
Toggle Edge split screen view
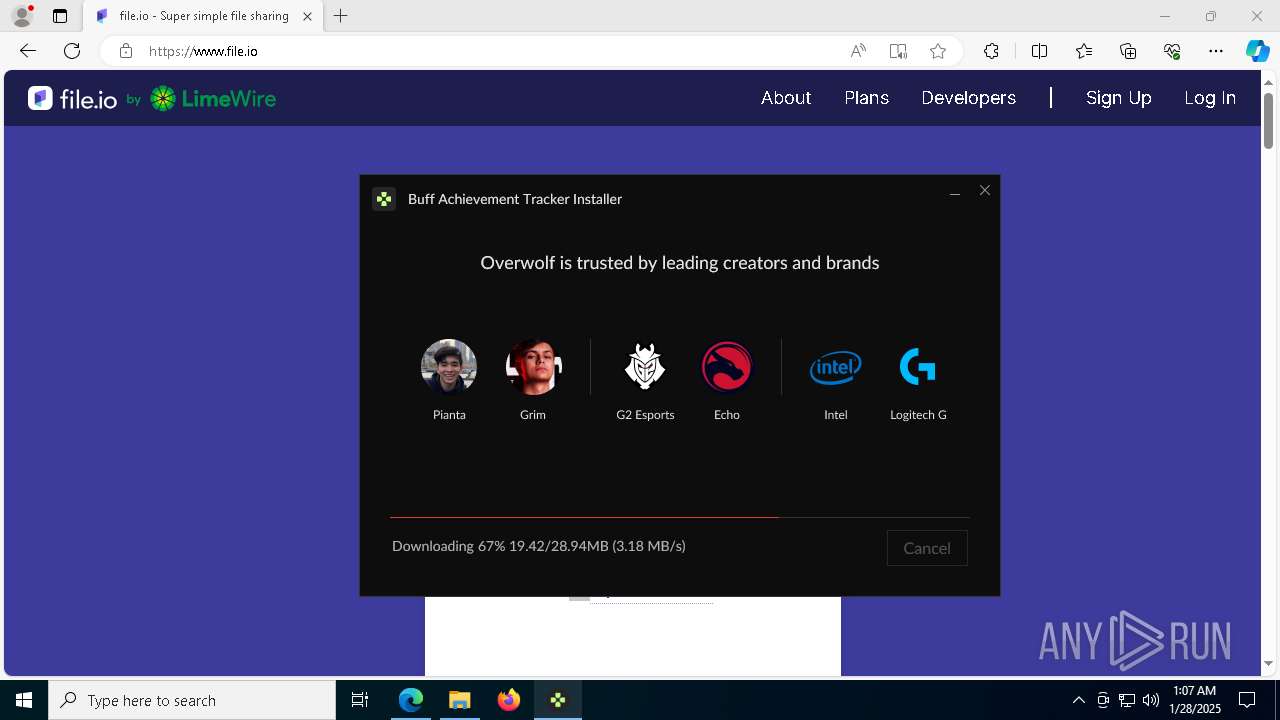click(1039, 51)
